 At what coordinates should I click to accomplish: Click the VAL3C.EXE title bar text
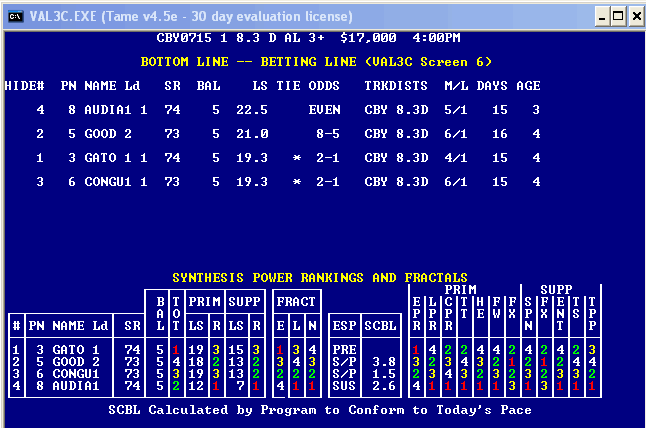click(x=191, y=16)
